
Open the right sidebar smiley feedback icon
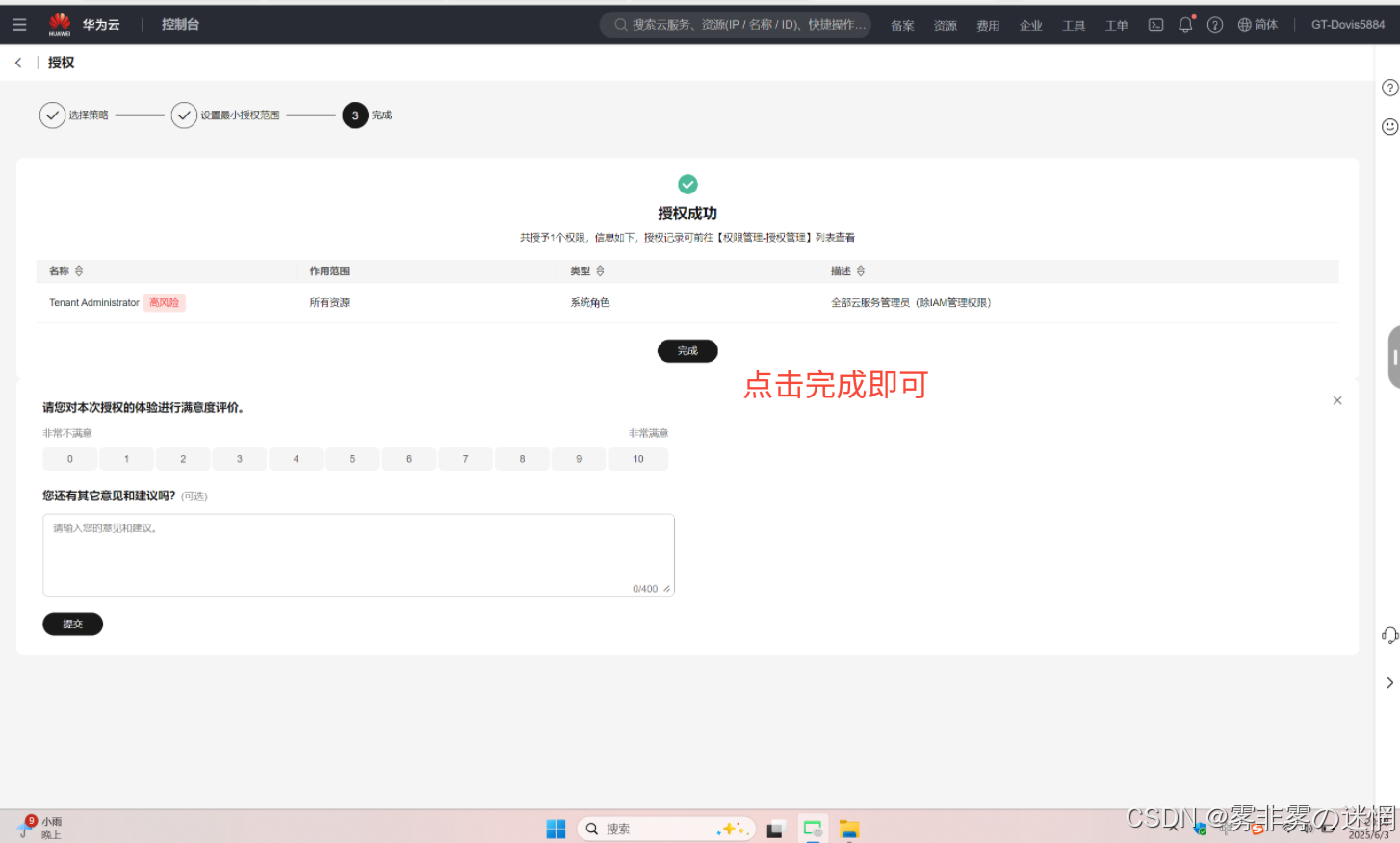point(1389,126)
